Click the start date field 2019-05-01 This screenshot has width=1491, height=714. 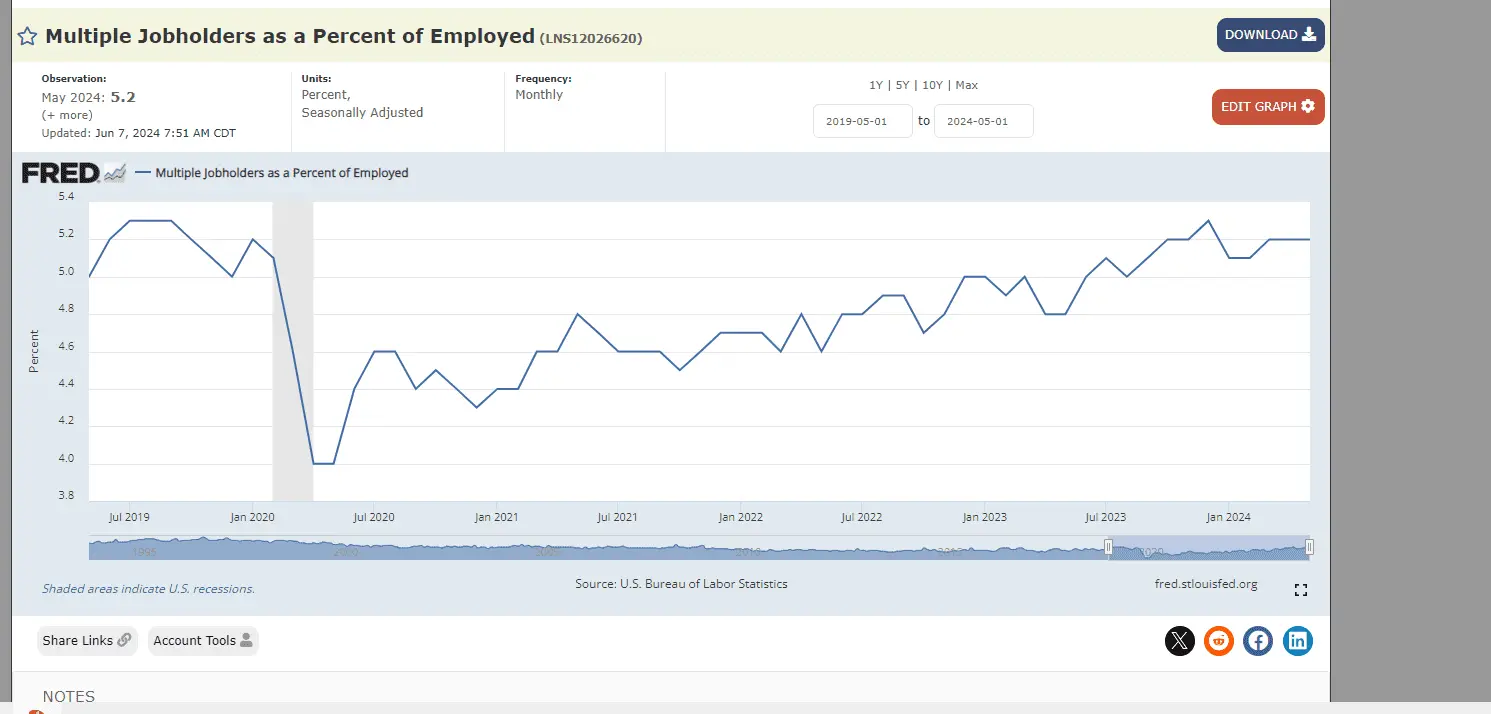[862, 121]
